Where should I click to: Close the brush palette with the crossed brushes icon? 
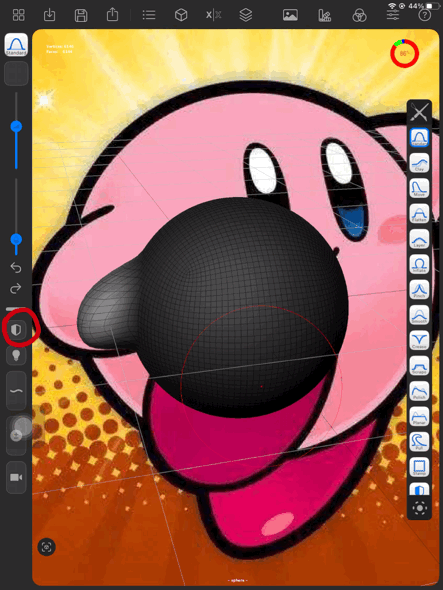coord(419,112)
